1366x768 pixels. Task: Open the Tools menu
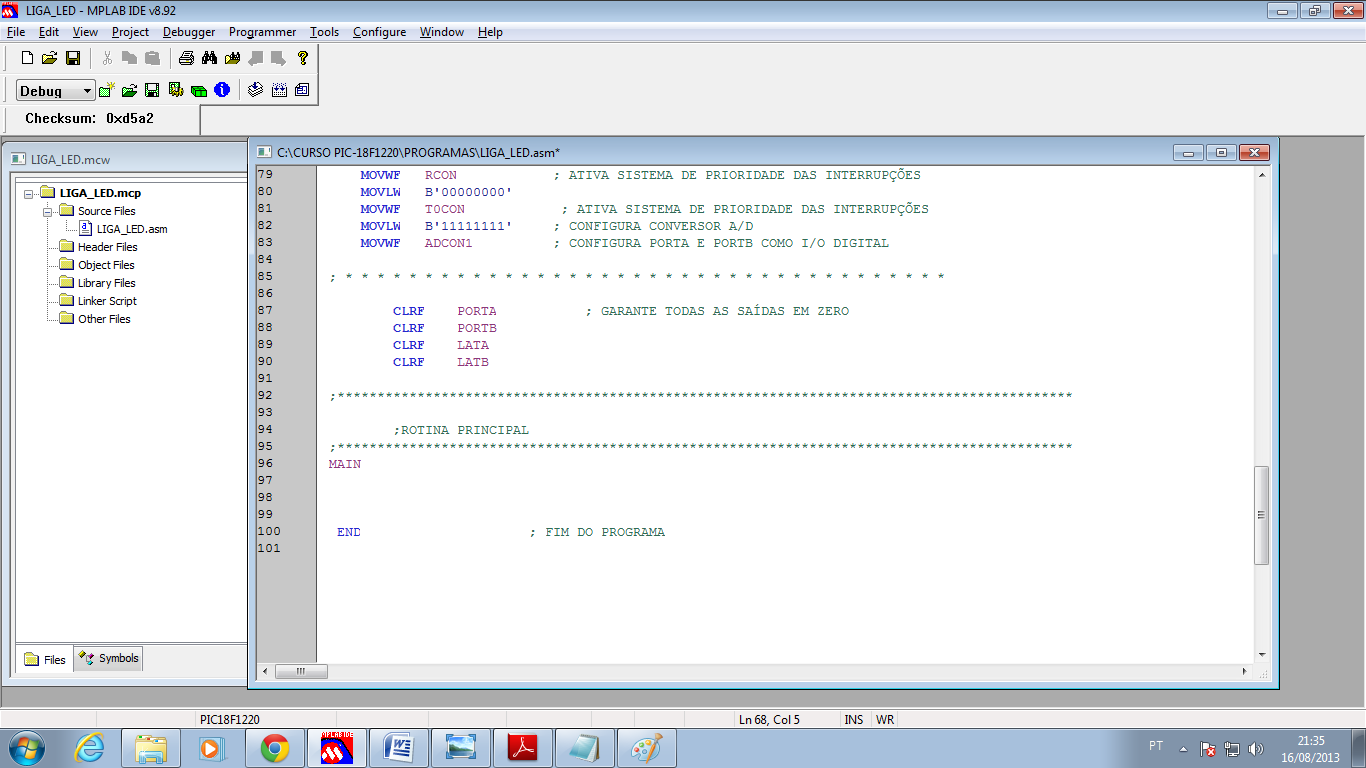[324, 32]
